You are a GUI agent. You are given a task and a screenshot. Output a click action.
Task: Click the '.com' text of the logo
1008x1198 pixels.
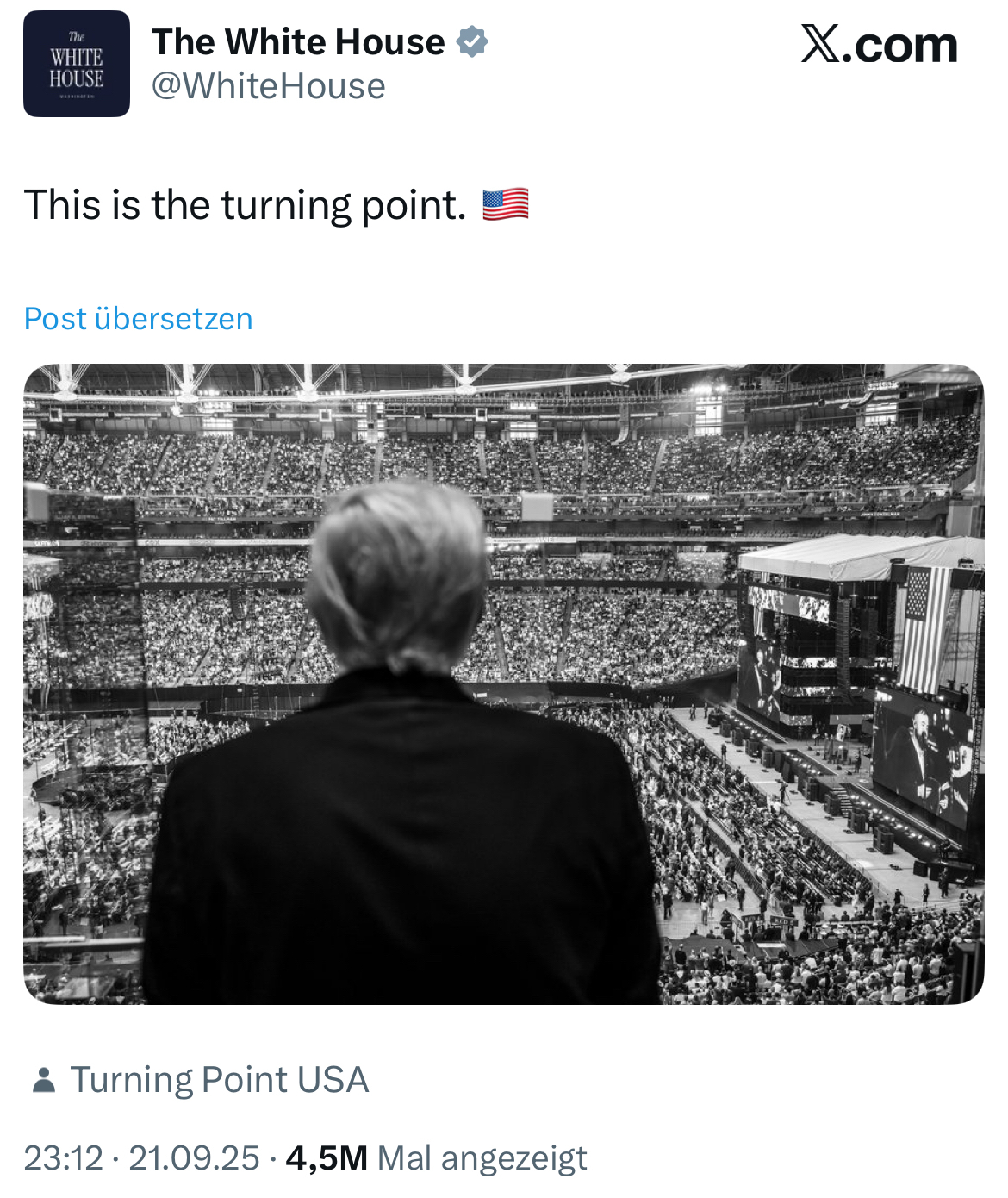pyautogui.click(x=901, y=46)
